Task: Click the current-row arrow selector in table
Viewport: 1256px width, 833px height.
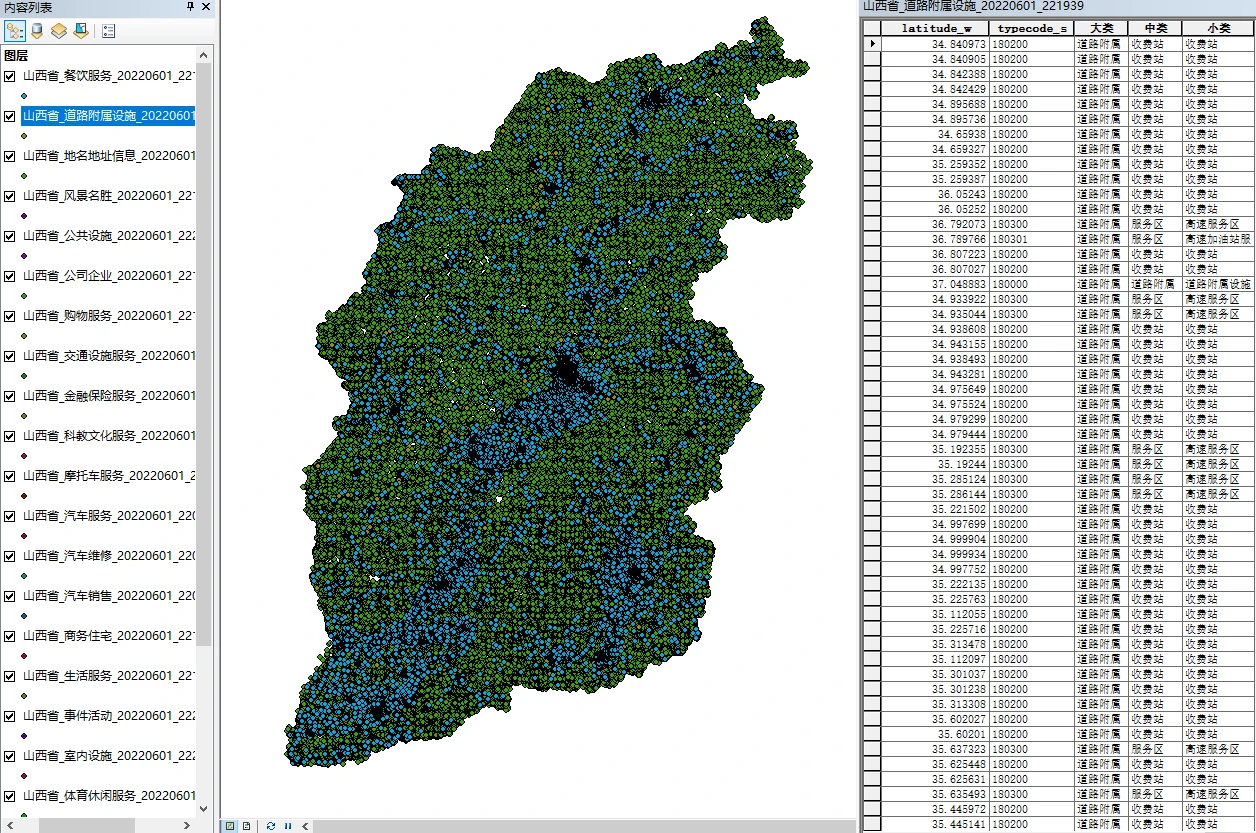Action: pos(871,44)
